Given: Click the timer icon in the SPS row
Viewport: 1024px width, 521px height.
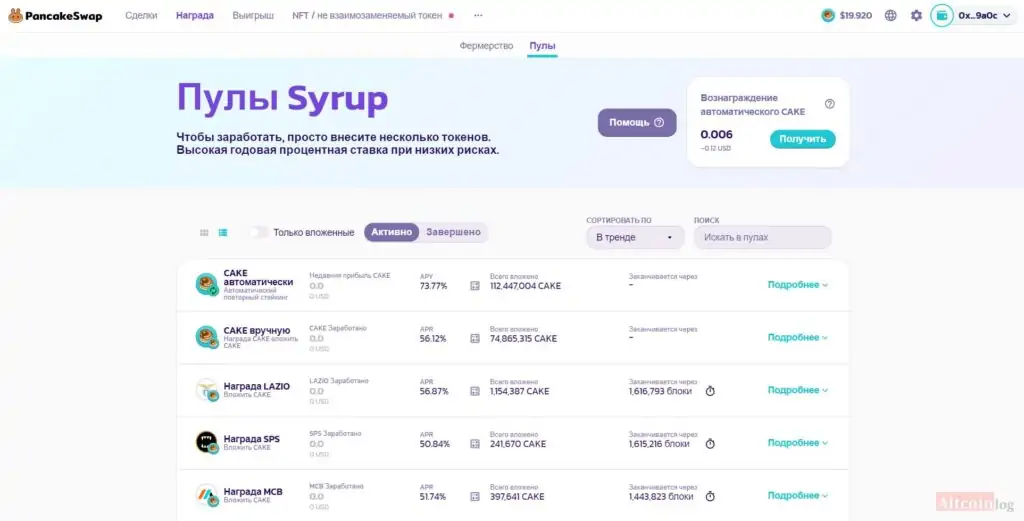Looking at the screenshot, I should tap(710, 444).
